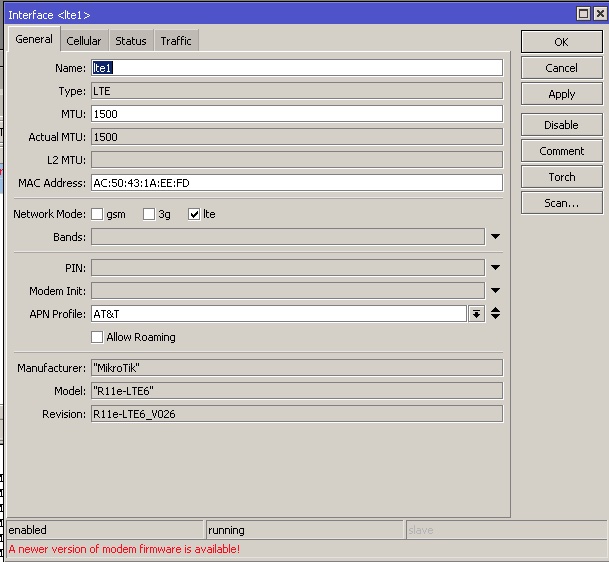
Task: Select the Manufacturer "MikroTik" value
Action: tap(297, 368)
